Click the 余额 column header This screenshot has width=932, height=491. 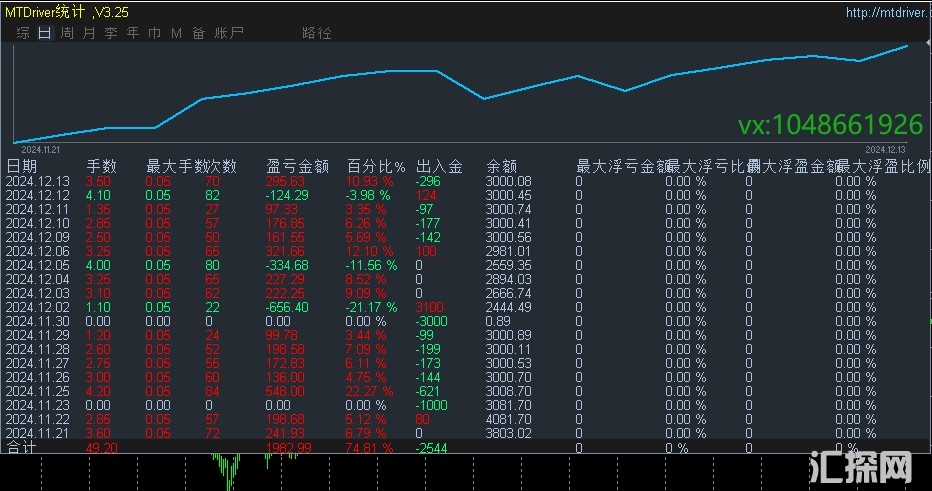pyautogui.click(x=501, y=166)
